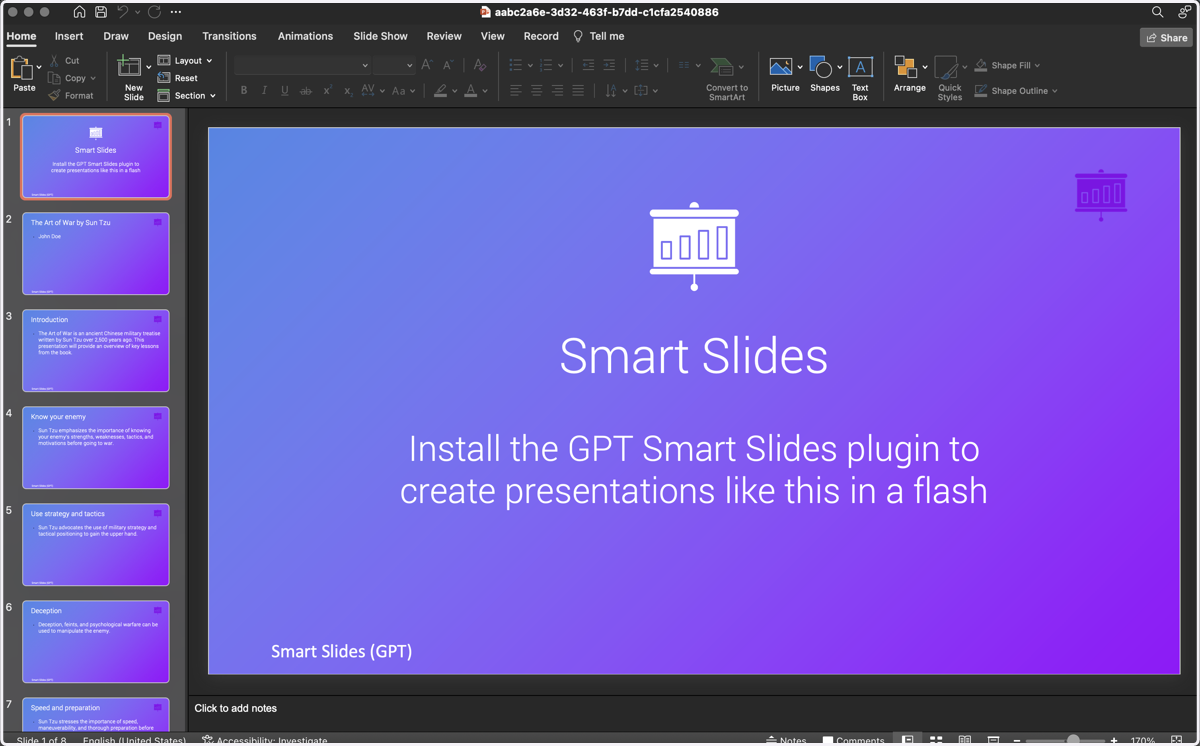The width and height of the screenshot is (1200, 746).
Task: Reset the slide layout
Action: 178,78
